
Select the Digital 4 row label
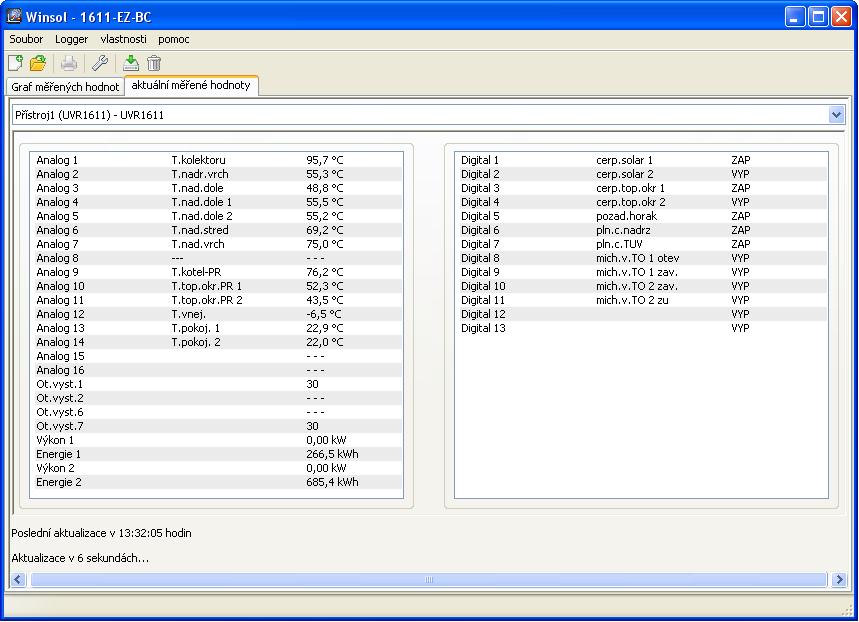click(x=480, y=202)
